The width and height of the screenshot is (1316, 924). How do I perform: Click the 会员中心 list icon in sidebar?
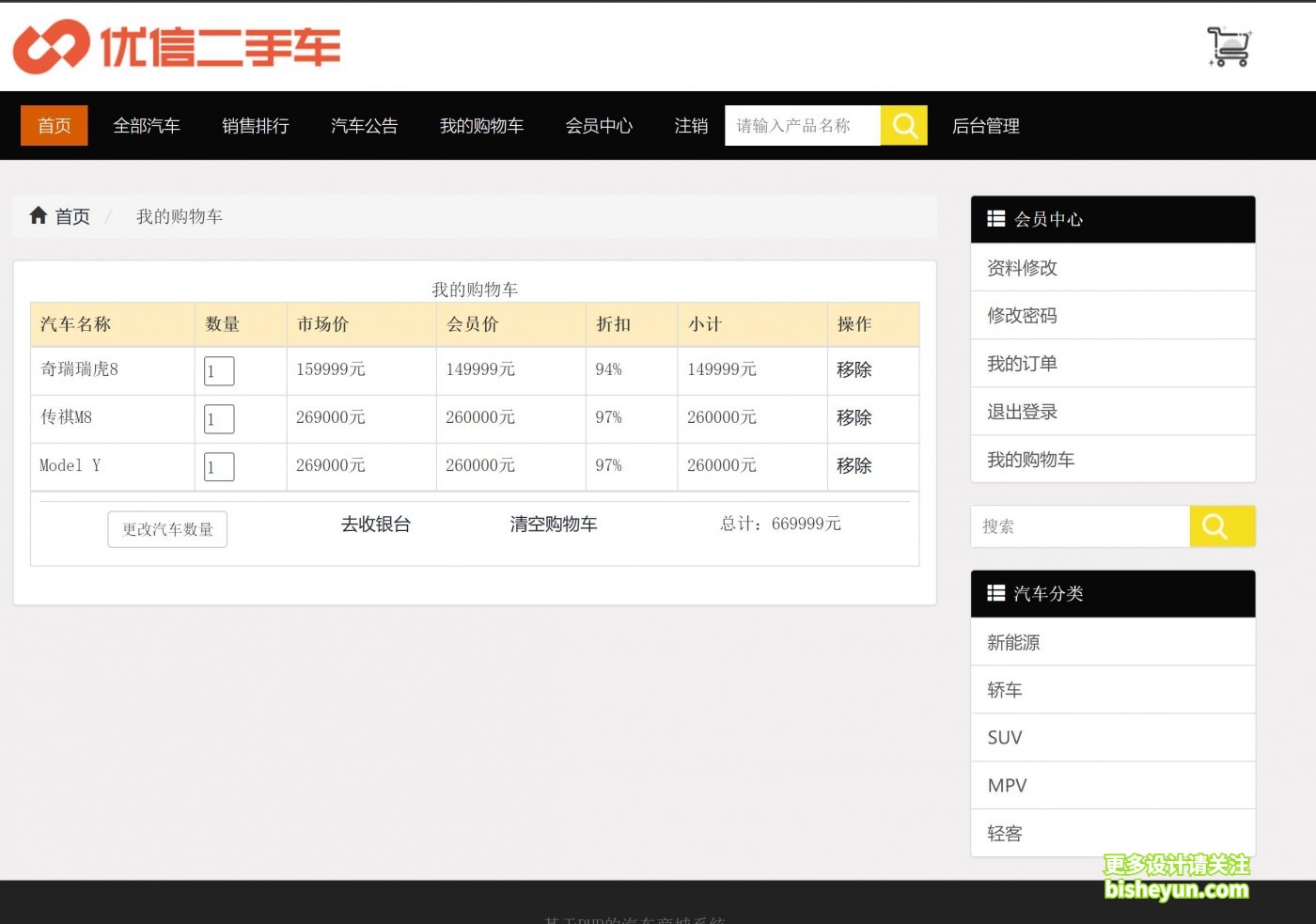point(996,219)
